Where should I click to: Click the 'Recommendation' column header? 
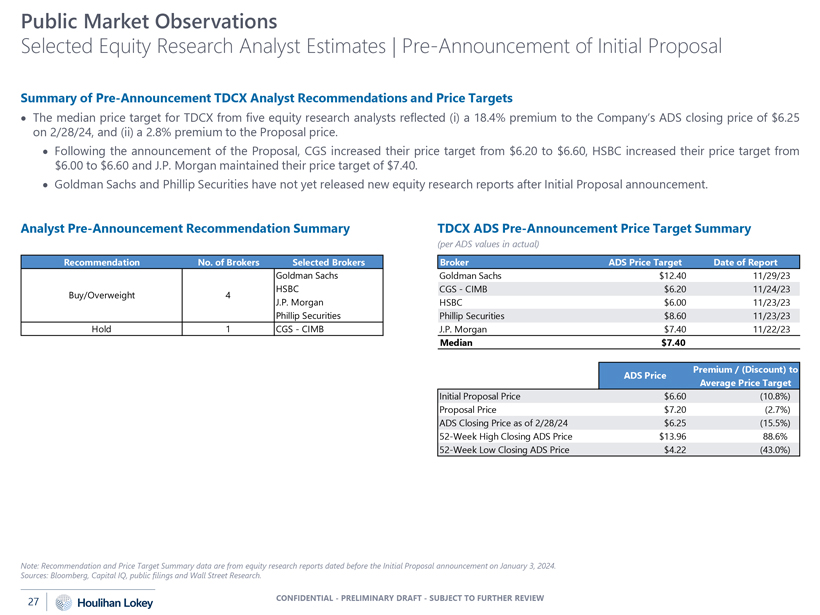101,263
